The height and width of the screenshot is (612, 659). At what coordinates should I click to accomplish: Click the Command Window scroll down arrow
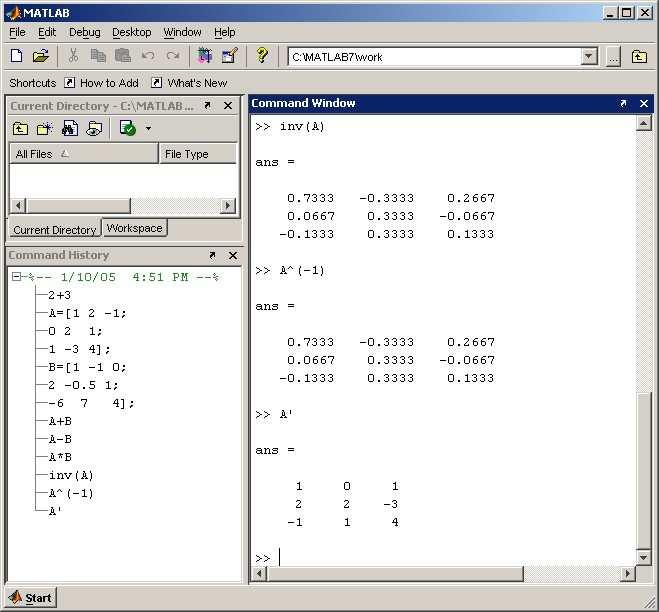click(644, 557)
